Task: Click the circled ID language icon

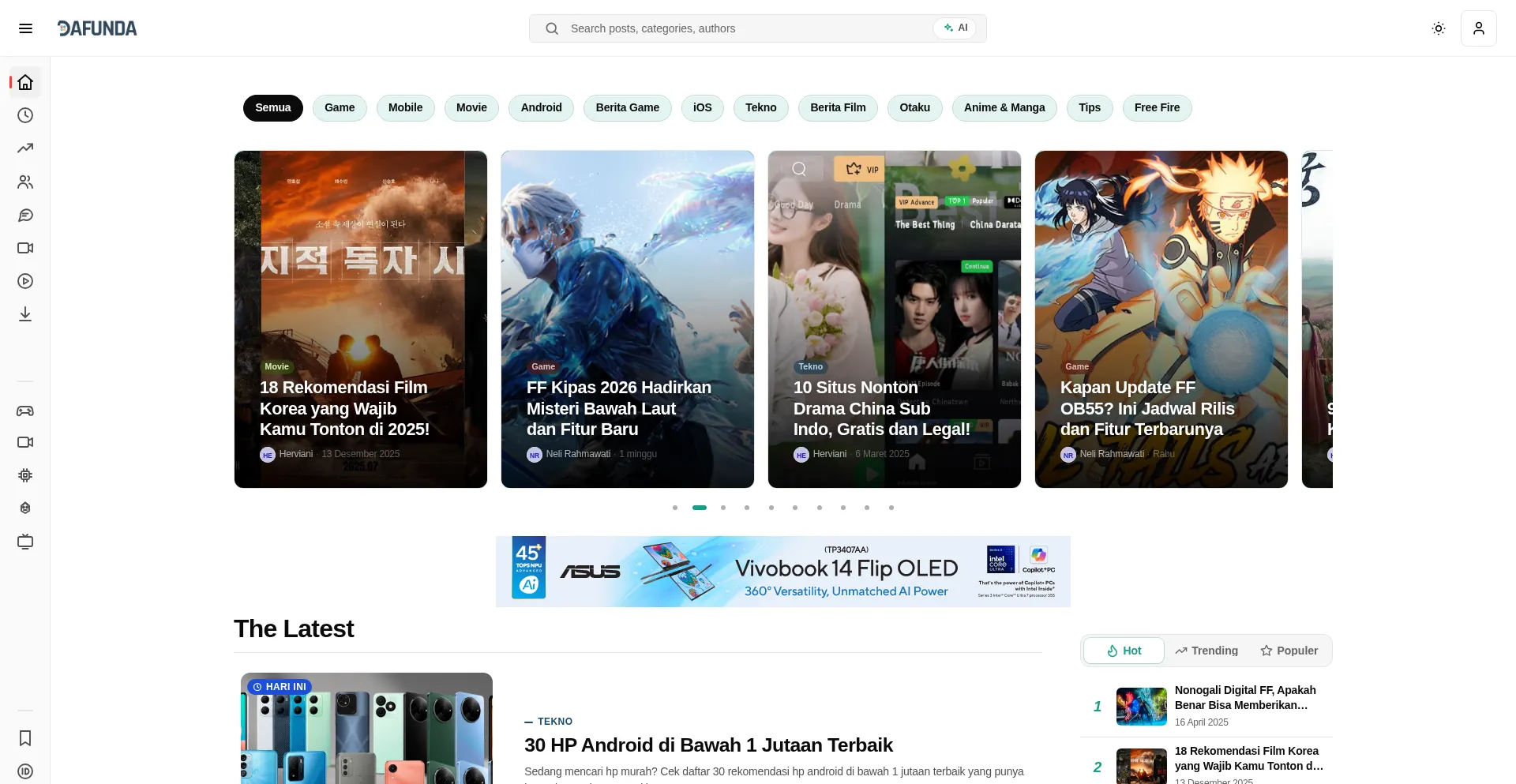Action: tap(25, 771)
